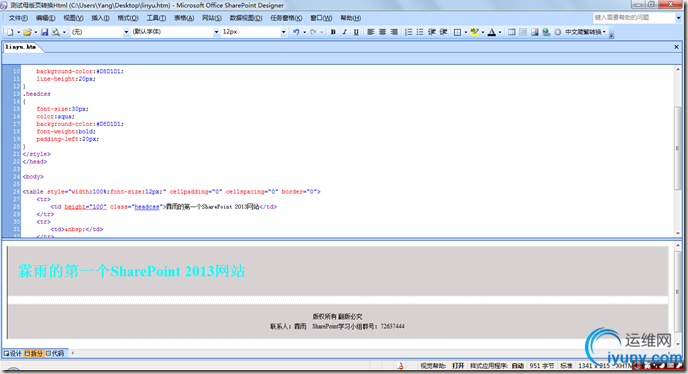Apply numbered list formatting
This screenshot has width=688, height=374.
coord(408,32)
